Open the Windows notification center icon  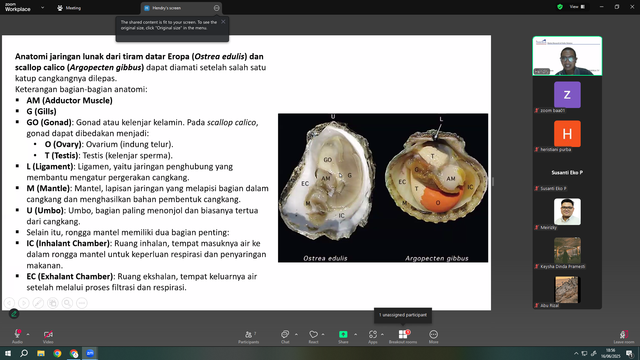click(x=629, y=353)
